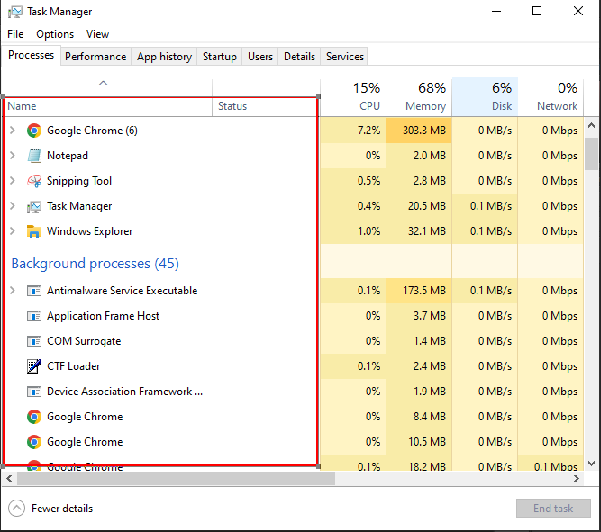601x532 pixels.
Task: Click the Device Association Framework icon
Action: tap(34, 392)
